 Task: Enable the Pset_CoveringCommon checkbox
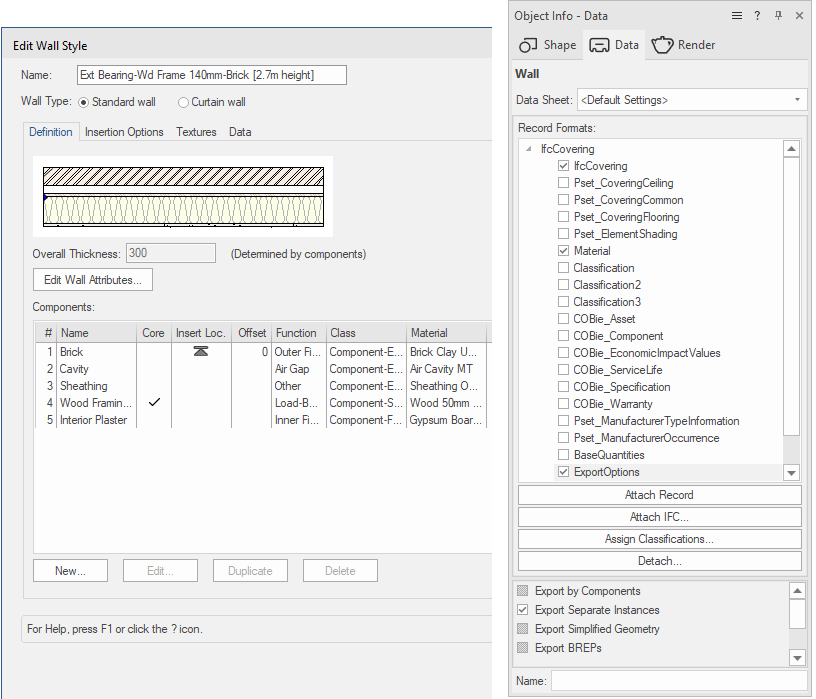point(564,200)
